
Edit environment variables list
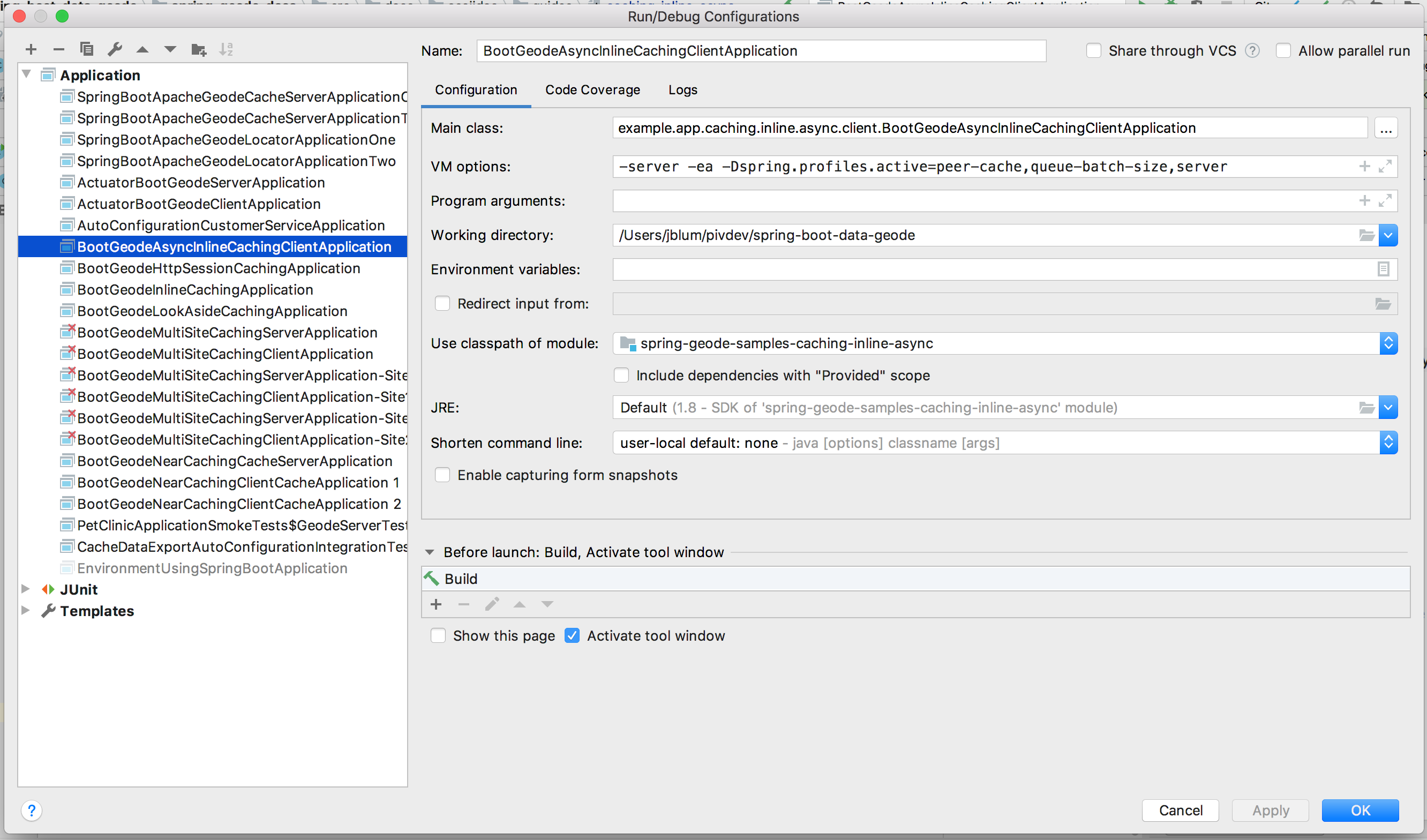pos(1384,269)
